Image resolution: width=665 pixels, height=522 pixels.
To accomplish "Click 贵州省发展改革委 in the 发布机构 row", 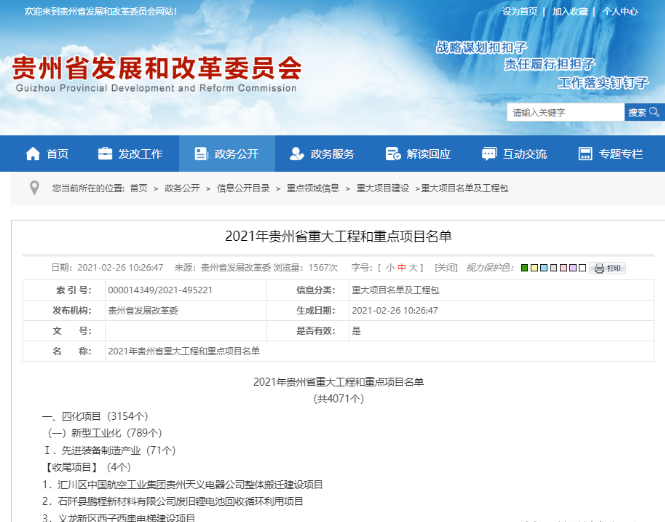I will [x=143, y=310].
